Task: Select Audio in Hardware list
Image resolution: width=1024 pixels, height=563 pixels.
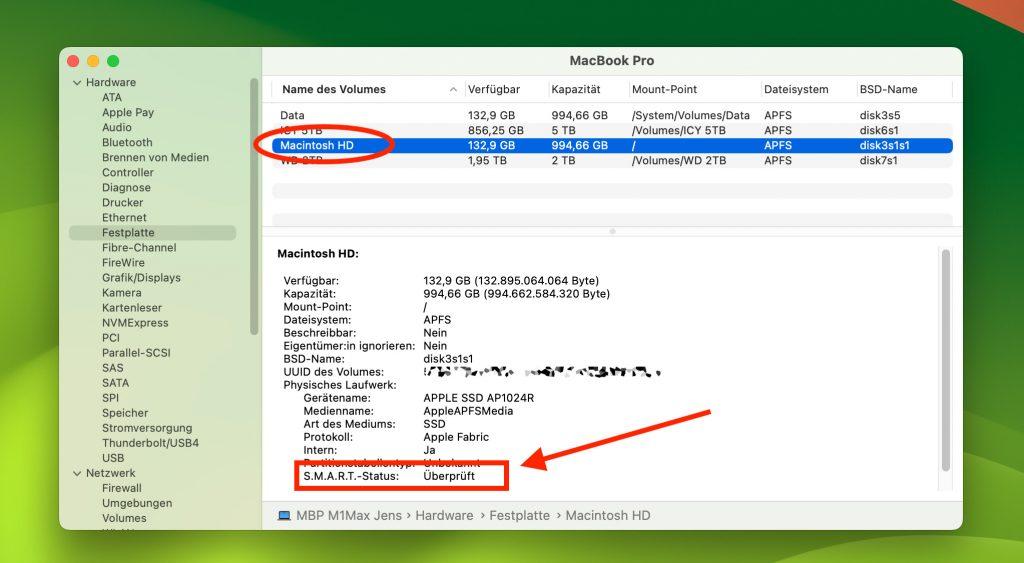Action: (x=117, y=127)
